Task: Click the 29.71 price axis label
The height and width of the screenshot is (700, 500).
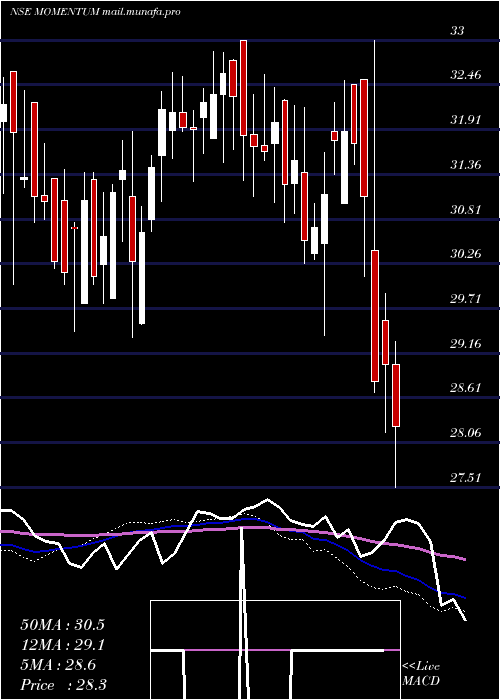Action: (466, 298)
